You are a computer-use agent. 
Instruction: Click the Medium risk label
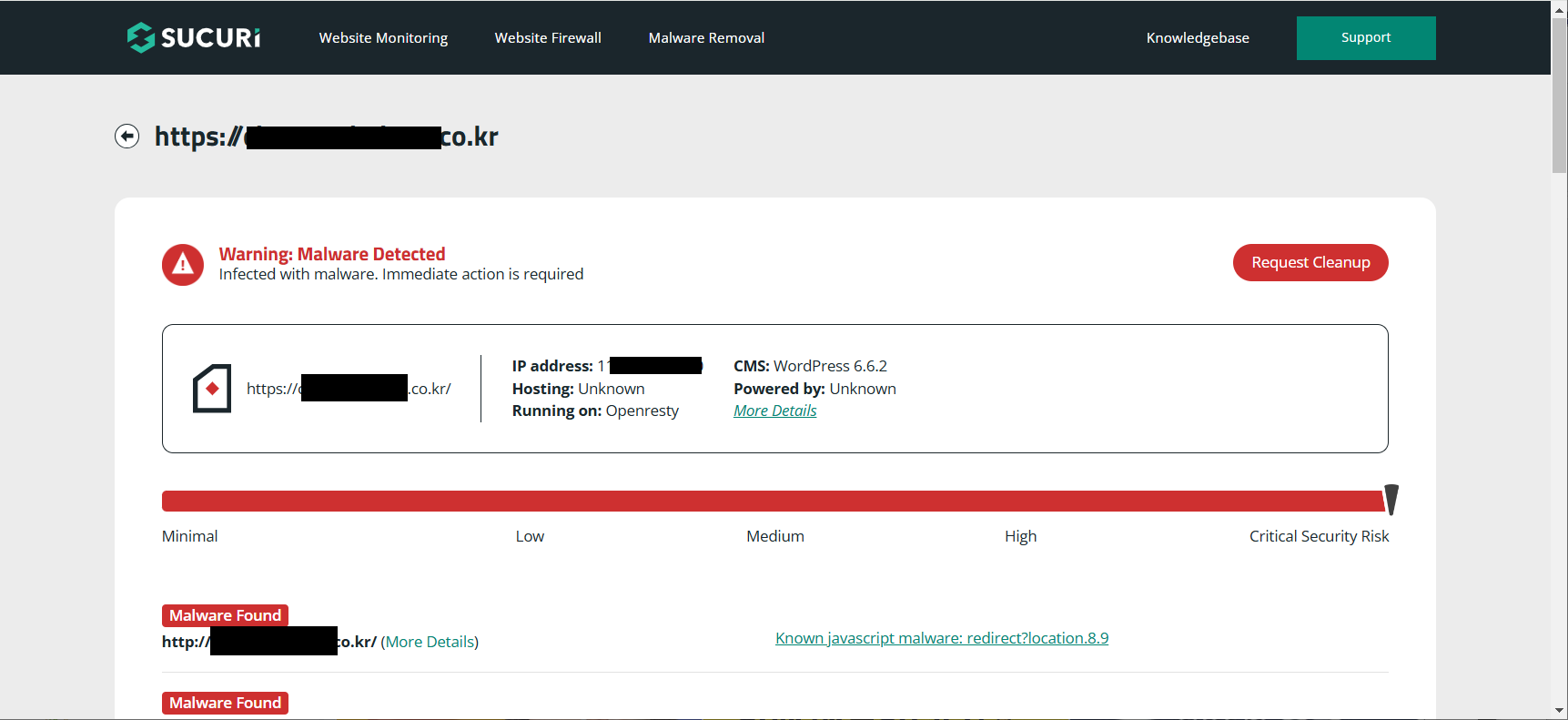pyautogui.click(x=775, y=536)
